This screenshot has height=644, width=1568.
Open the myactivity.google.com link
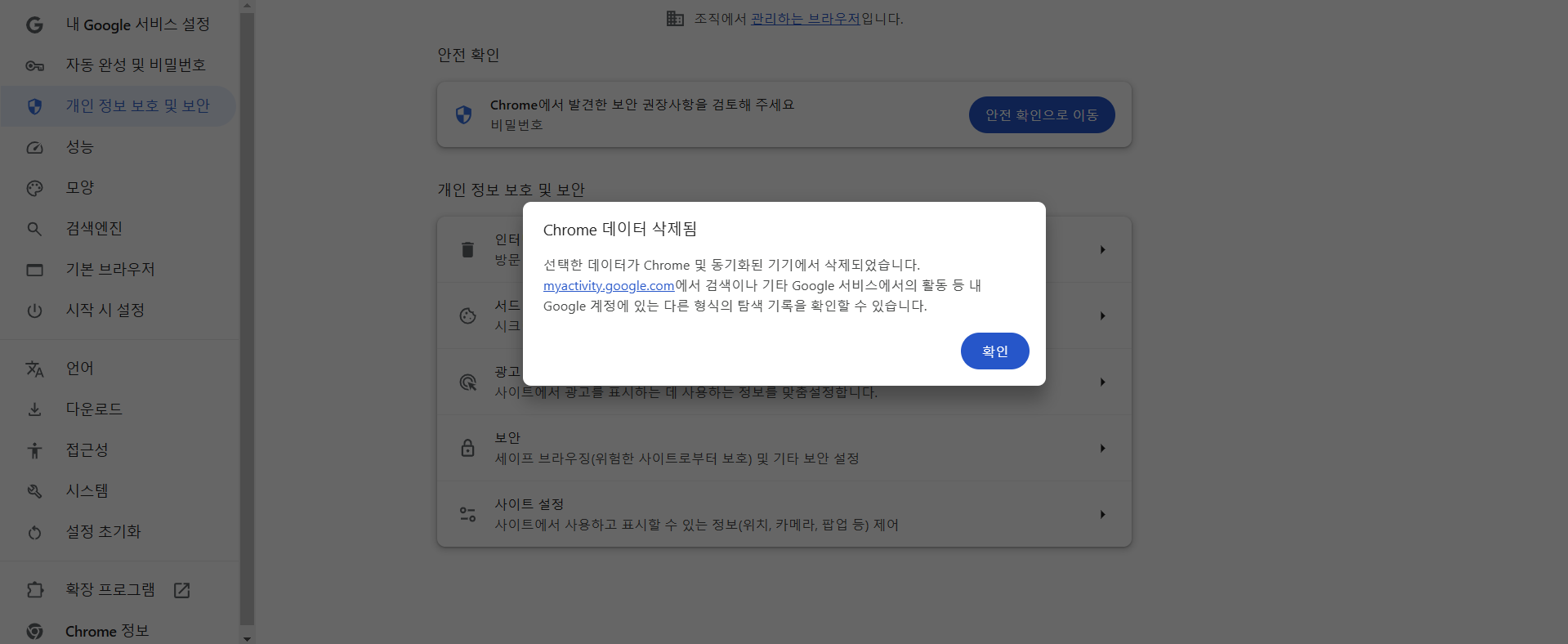point(609,285)
